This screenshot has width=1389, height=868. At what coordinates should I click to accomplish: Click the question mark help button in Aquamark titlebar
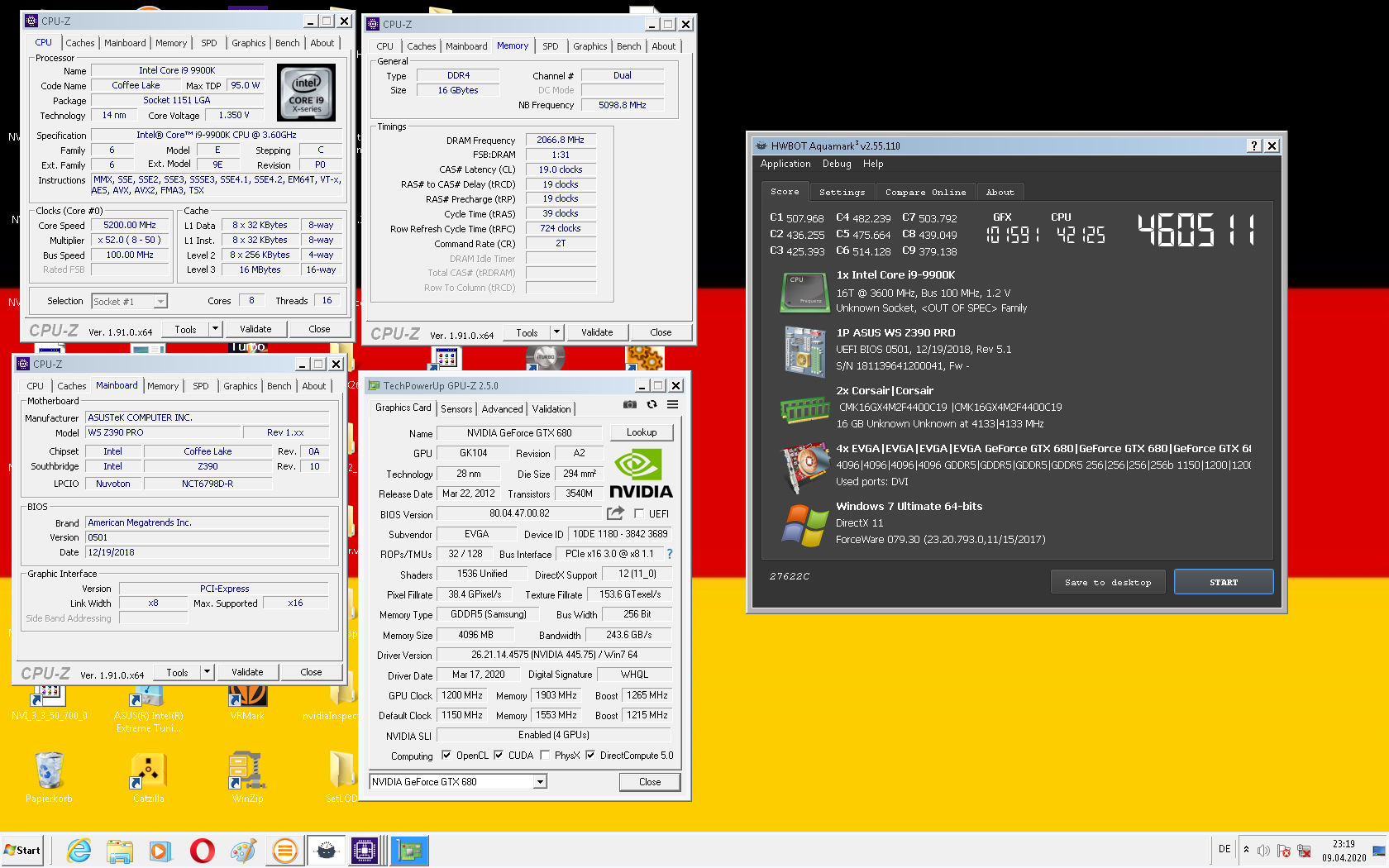[1254, 145]
